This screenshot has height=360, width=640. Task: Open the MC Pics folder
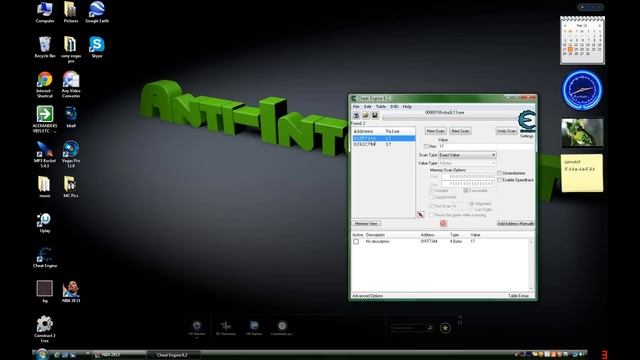pyautogui.click(x=71, y=187)
